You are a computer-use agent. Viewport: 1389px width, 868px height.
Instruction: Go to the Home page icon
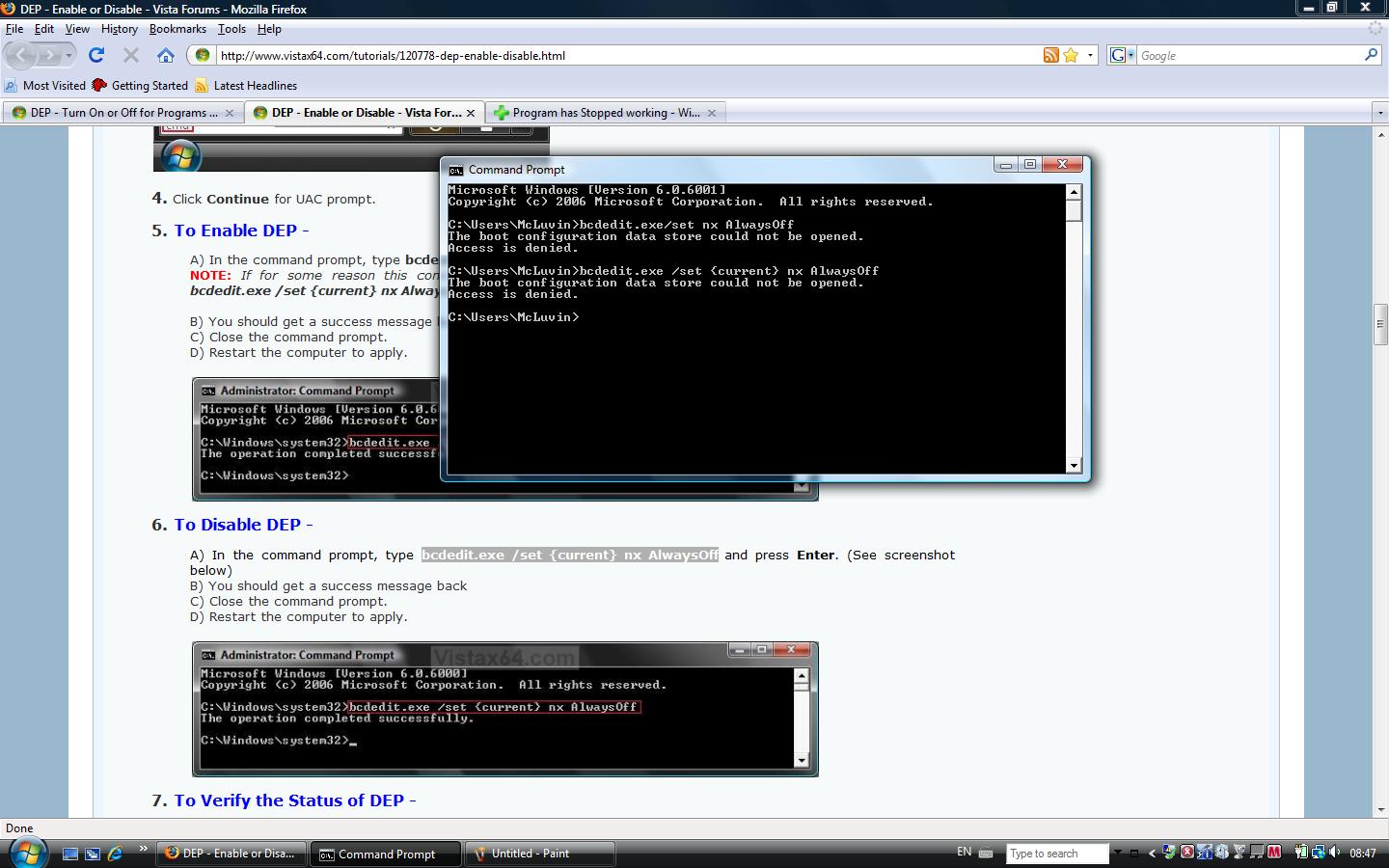166,55
